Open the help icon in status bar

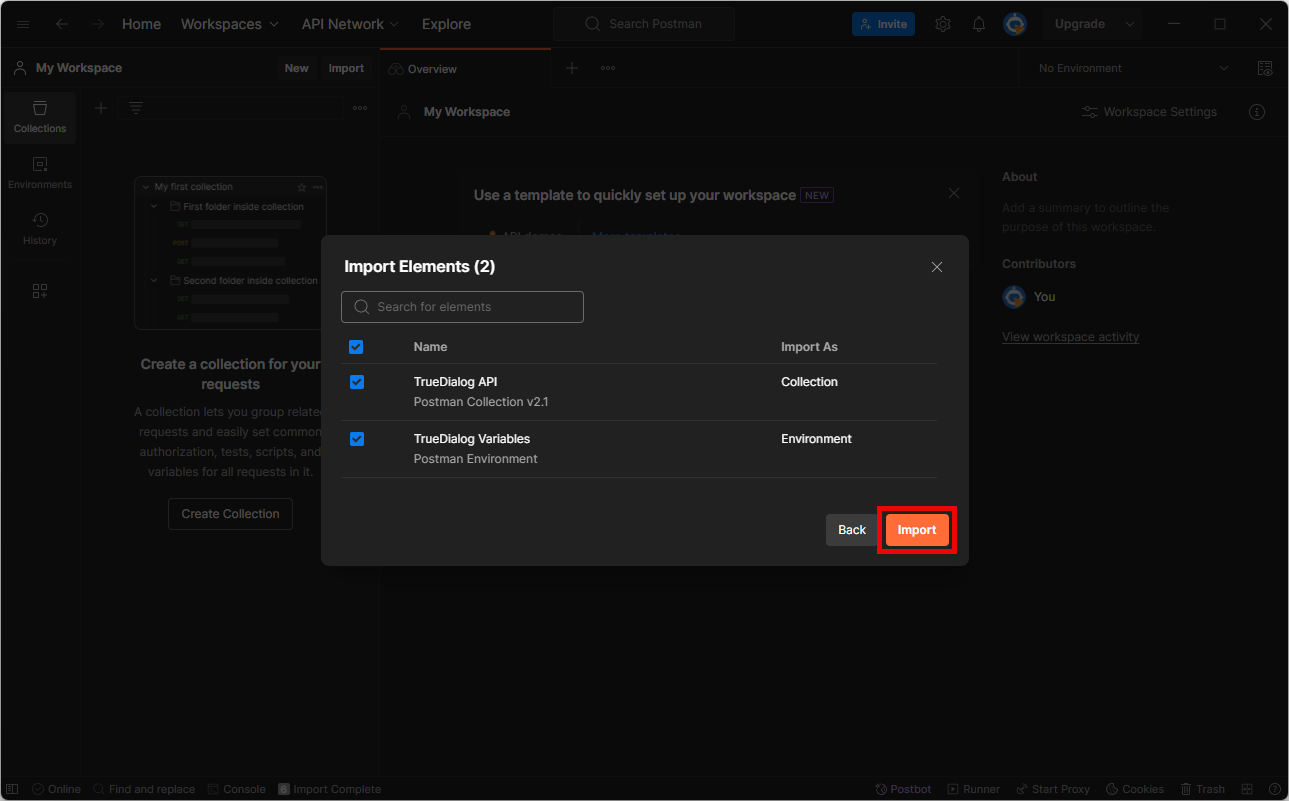click(1275, 789)
